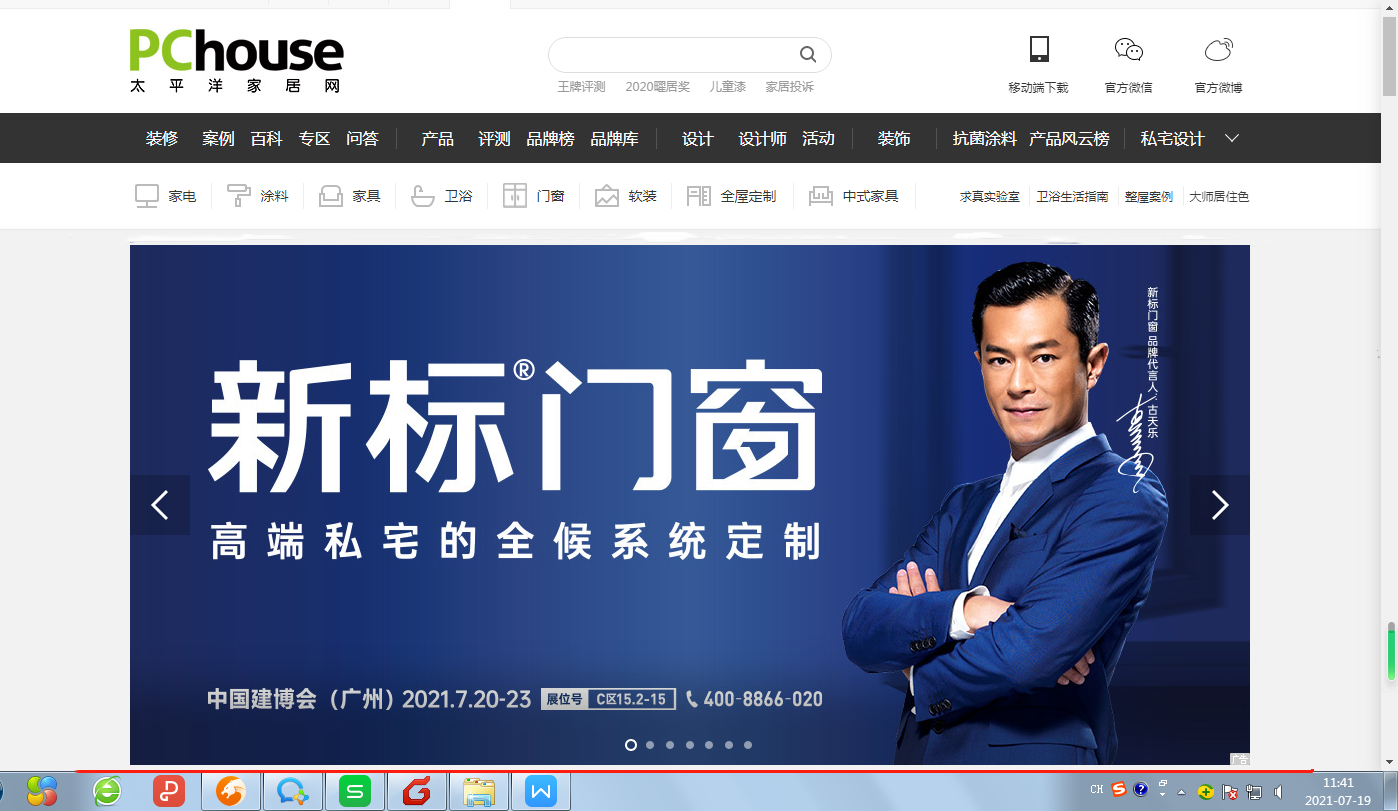Screen dimensions: 1398x811
Task: Select 抗菌涂料 in the main navigation
Action: tap(985, 139)
